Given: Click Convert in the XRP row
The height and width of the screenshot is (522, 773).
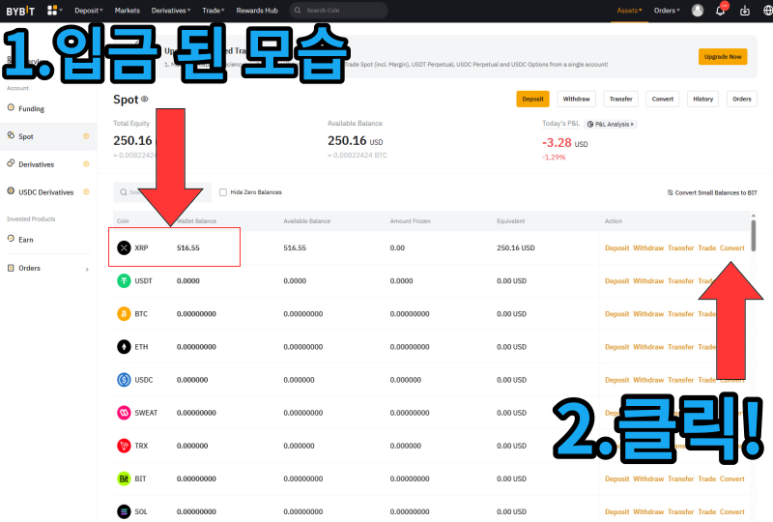Looking at the screenshot, I should pos(732,248).
